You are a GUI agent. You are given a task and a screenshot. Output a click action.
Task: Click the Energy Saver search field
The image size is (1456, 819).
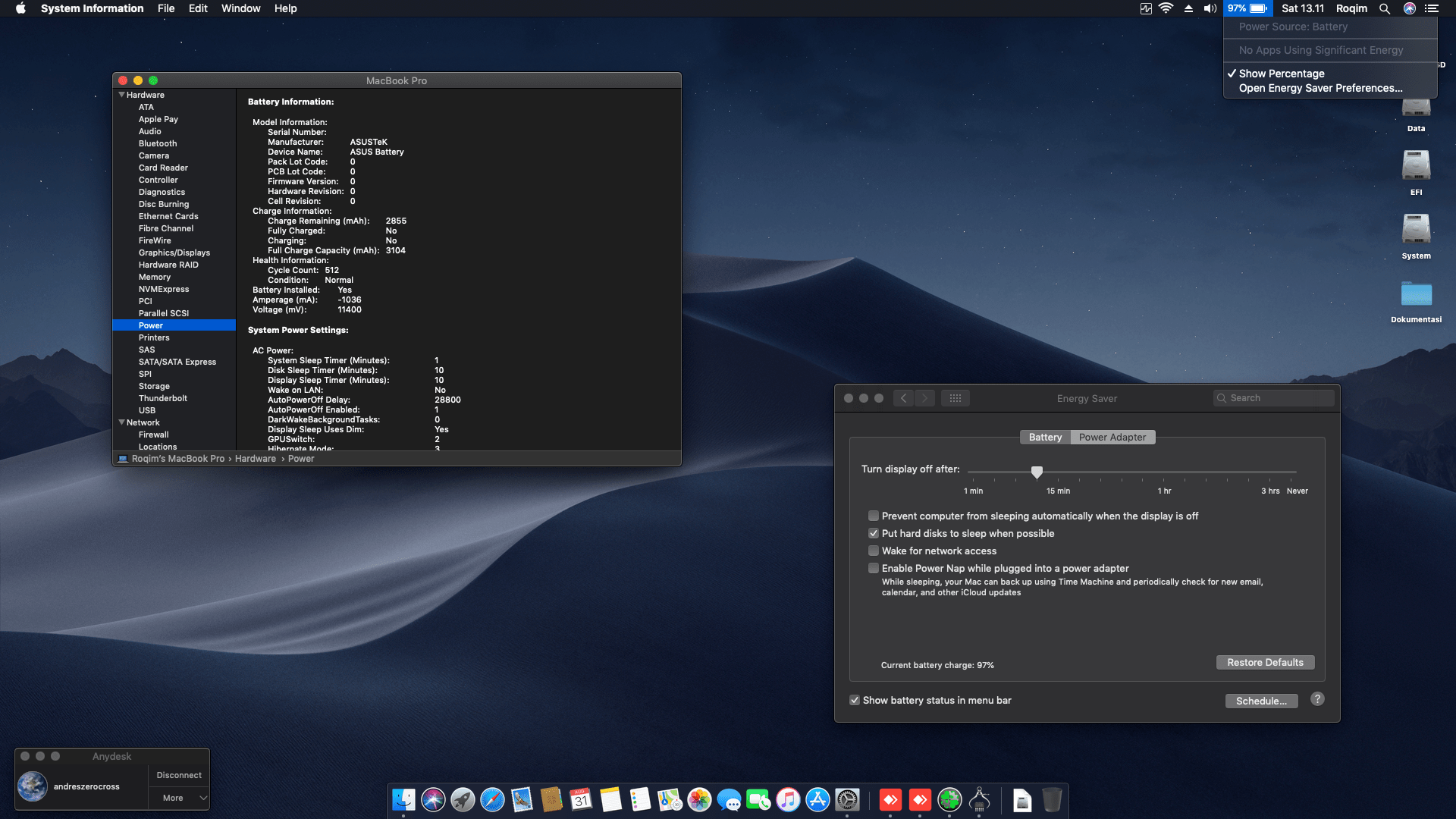pyautogui.click(x=1274, y=398)
